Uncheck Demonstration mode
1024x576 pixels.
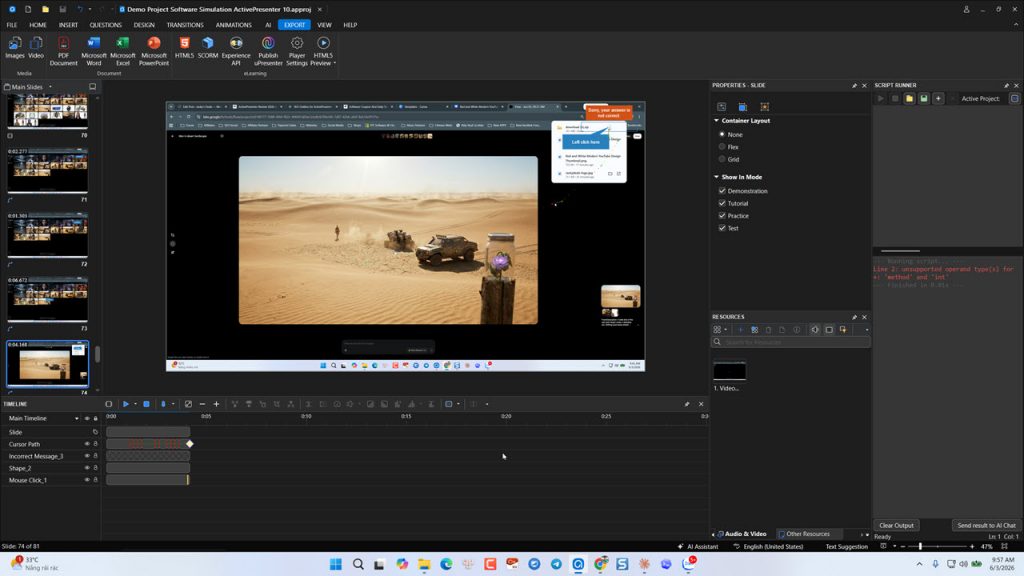(722, 191)
